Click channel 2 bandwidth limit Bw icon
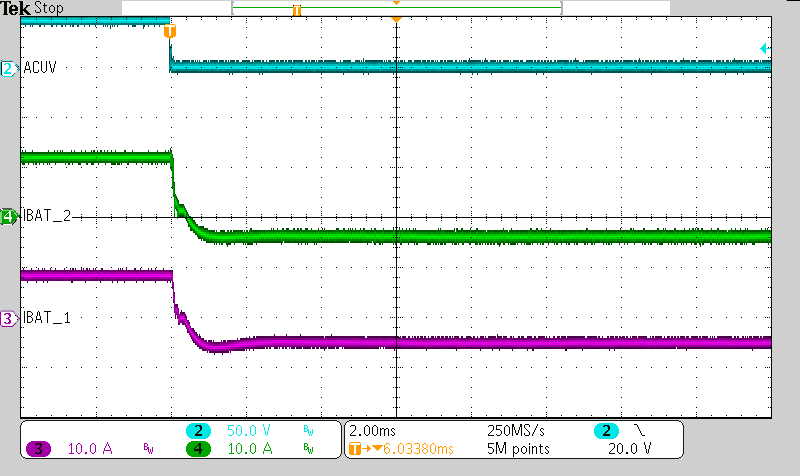The height and width of the screenshot is (476, 800). tap(307, 430)
